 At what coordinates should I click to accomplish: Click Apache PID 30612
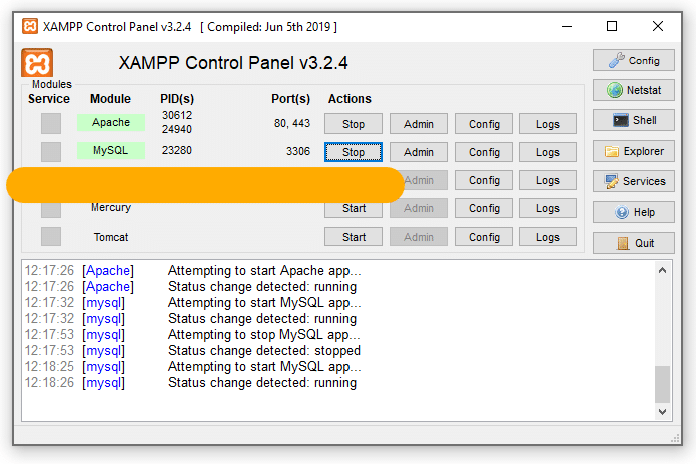(x=177, y=115)
